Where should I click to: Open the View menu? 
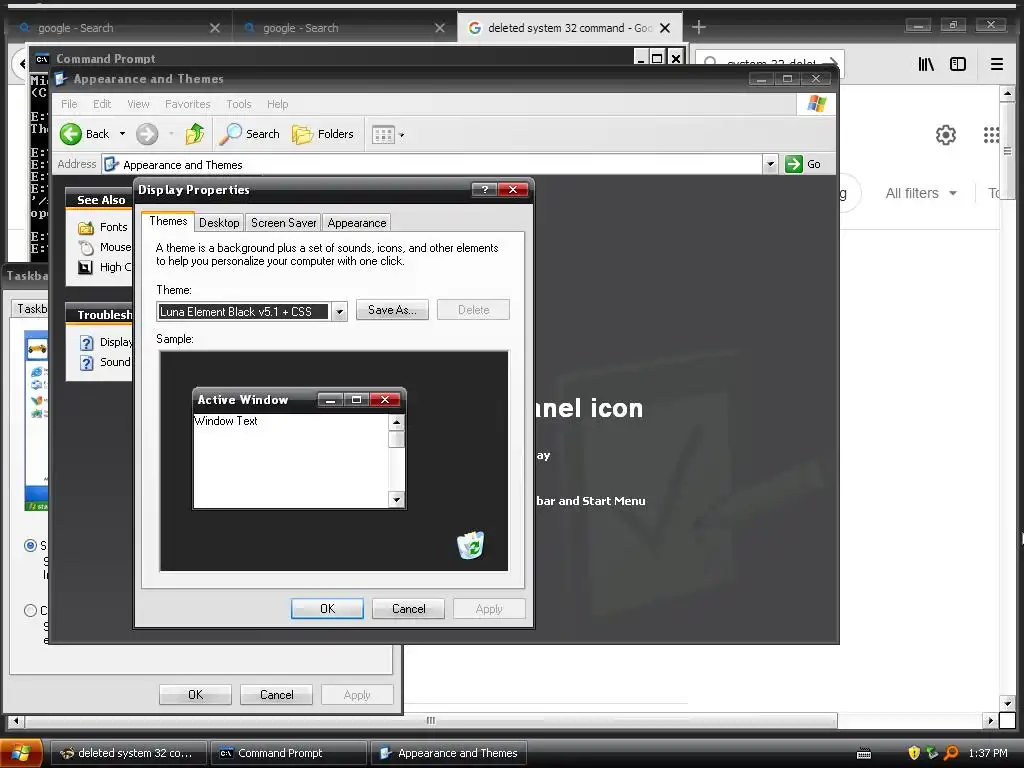(x=138, y=104)
